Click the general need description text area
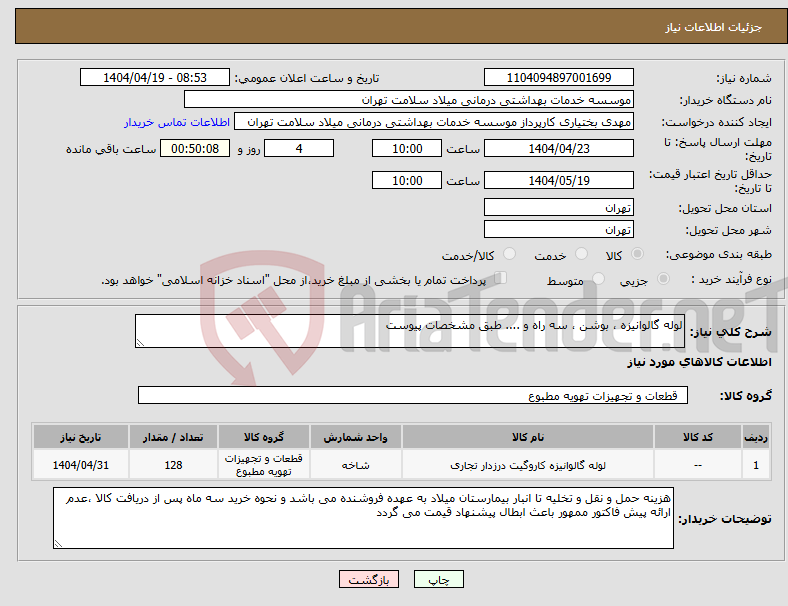788x606 pixels. 410,331
